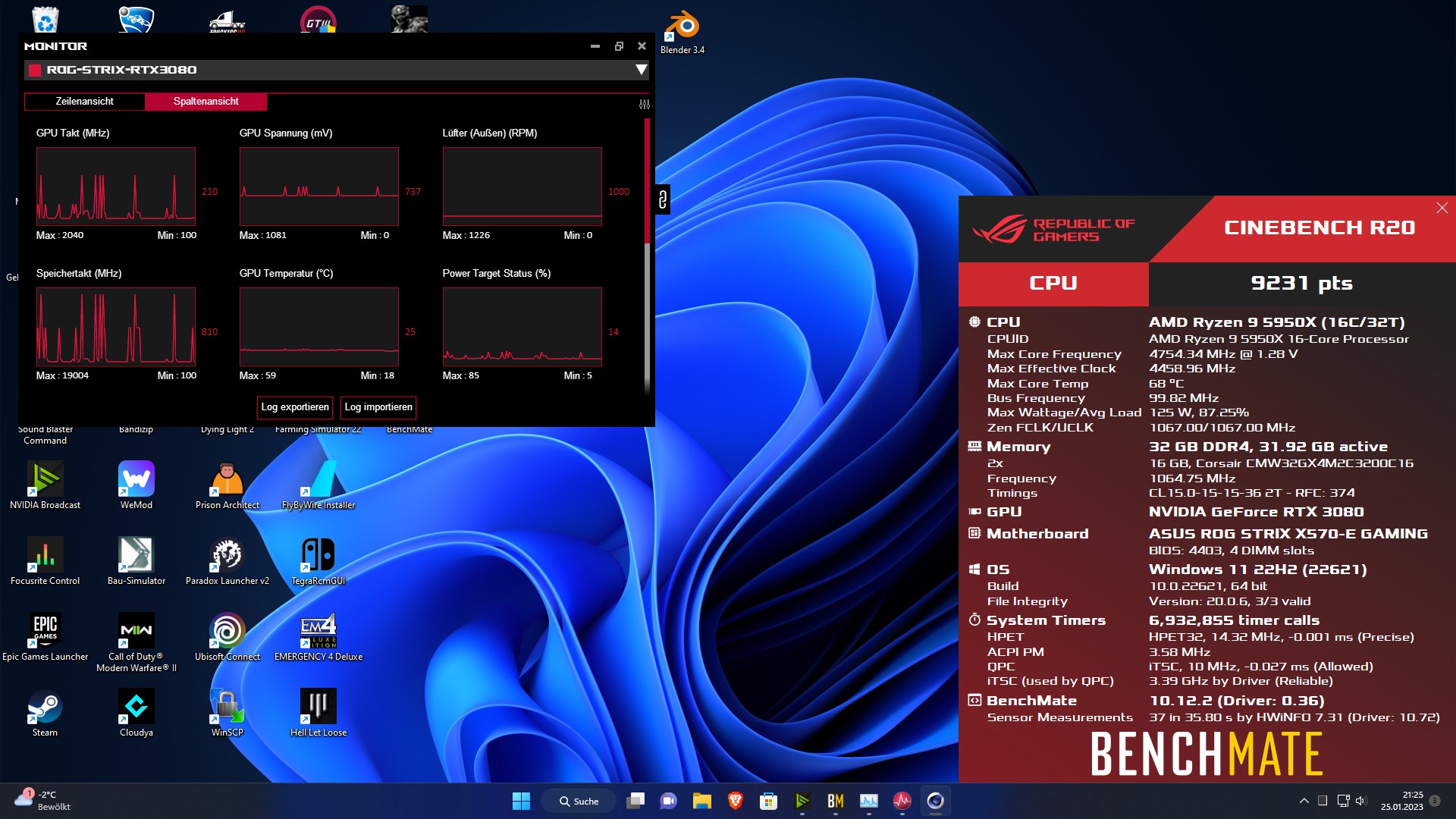The width and height of the screenshot is (1456, 819).
Task: Click '32 GB DDR4, 31.92 GB active' text
Action: (1268, 447)
